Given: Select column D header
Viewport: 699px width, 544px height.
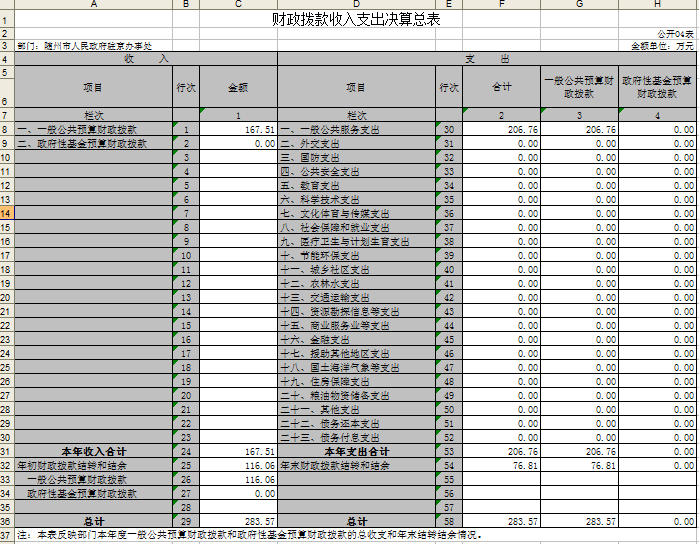Looking at the screenshot, I should tap(356, 5).
